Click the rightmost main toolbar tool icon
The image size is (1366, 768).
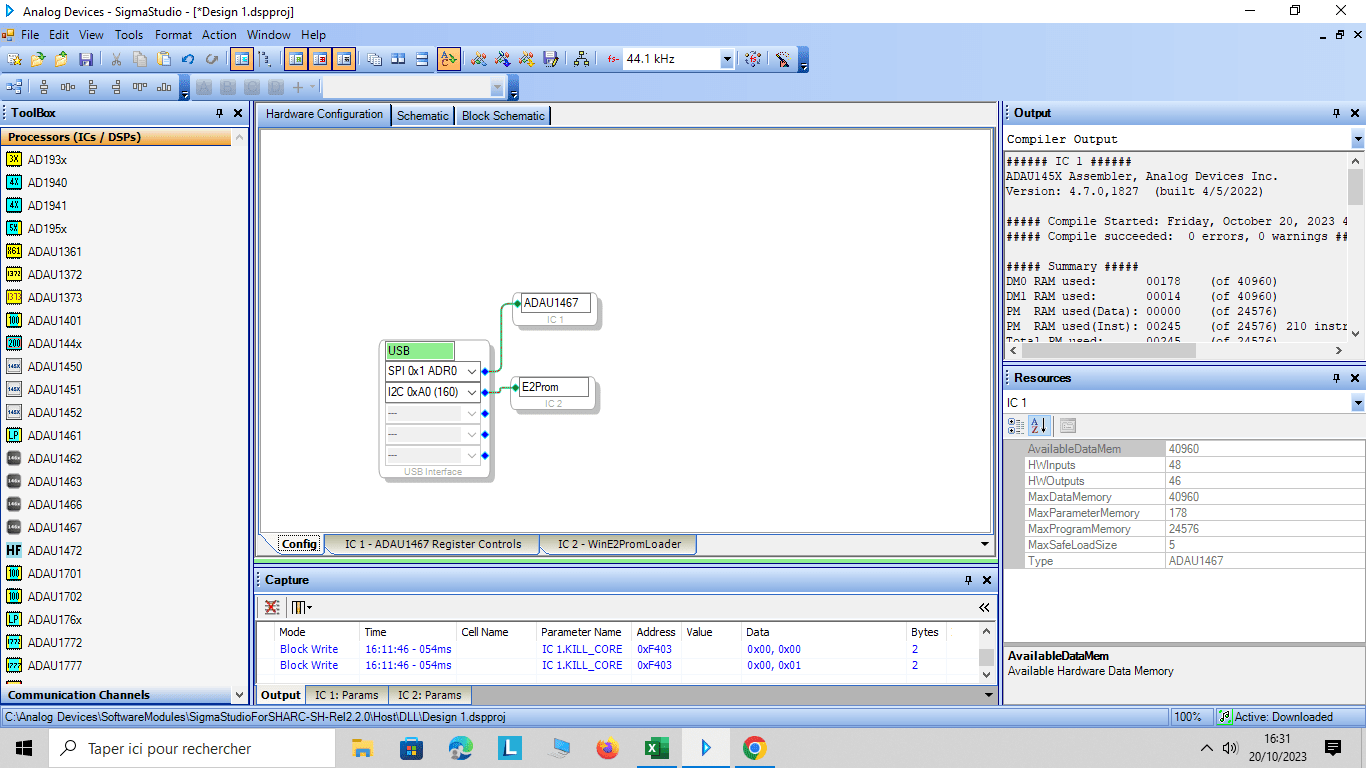tap(783, 59)
